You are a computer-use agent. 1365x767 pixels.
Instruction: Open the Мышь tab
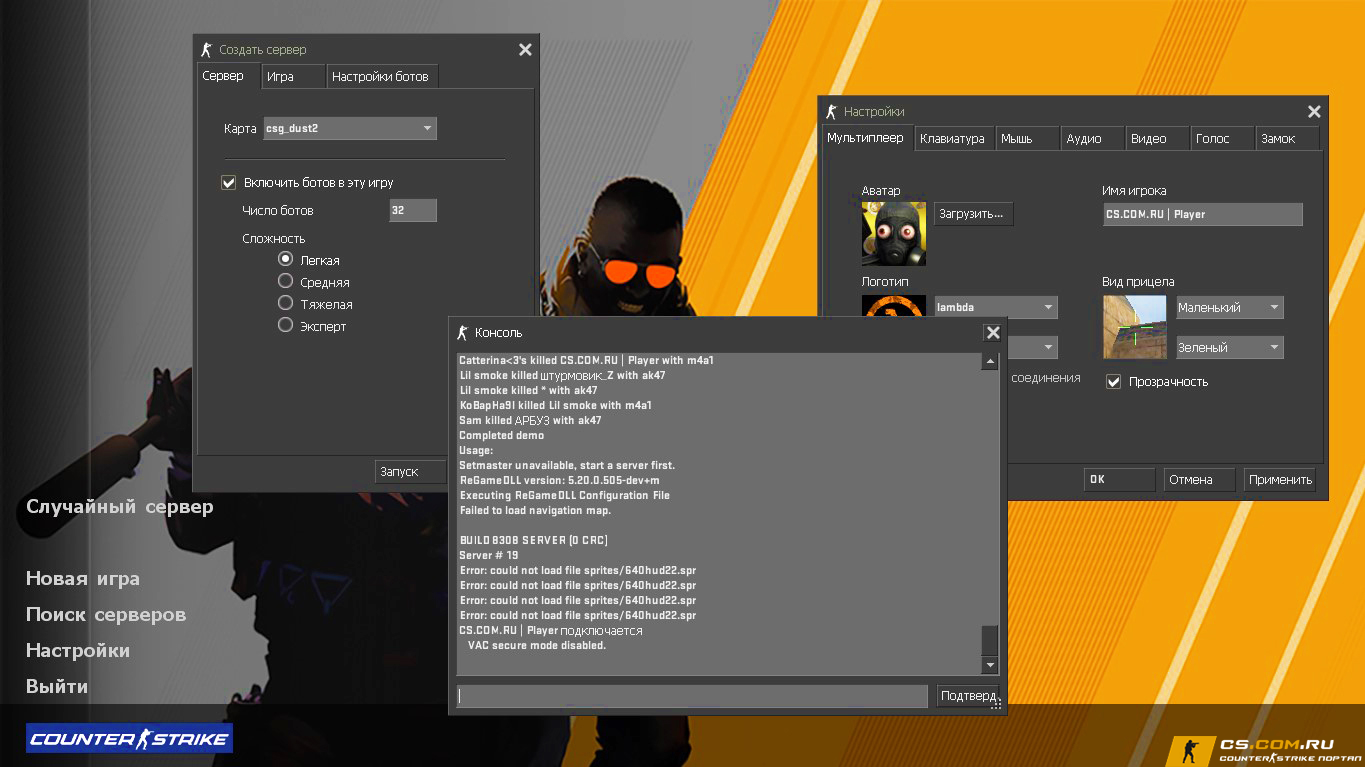tap(1028, 139)
